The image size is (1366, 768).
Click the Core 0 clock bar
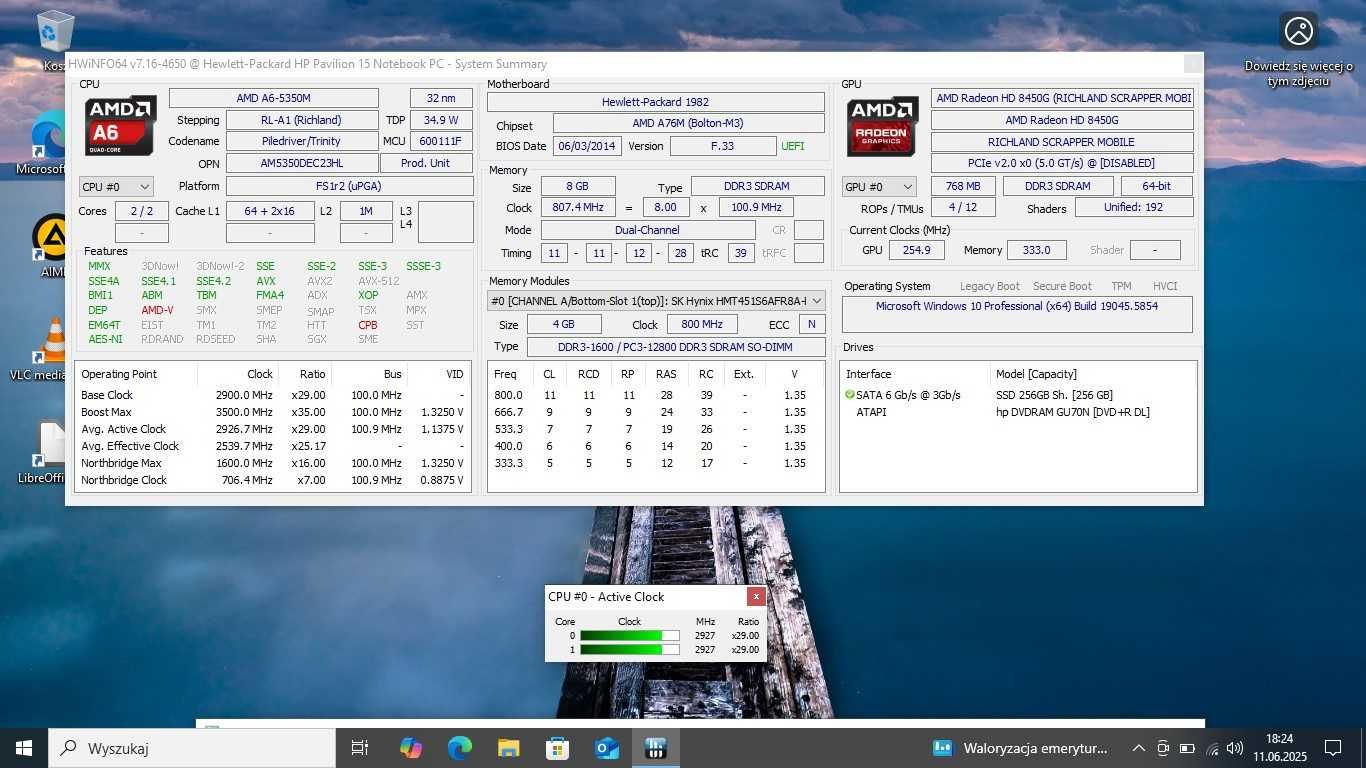click(629, 635)
